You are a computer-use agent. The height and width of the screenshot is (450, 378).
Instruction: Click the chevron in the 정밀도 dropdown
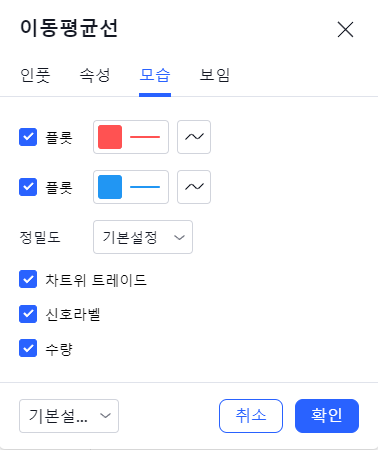(179, 237)
